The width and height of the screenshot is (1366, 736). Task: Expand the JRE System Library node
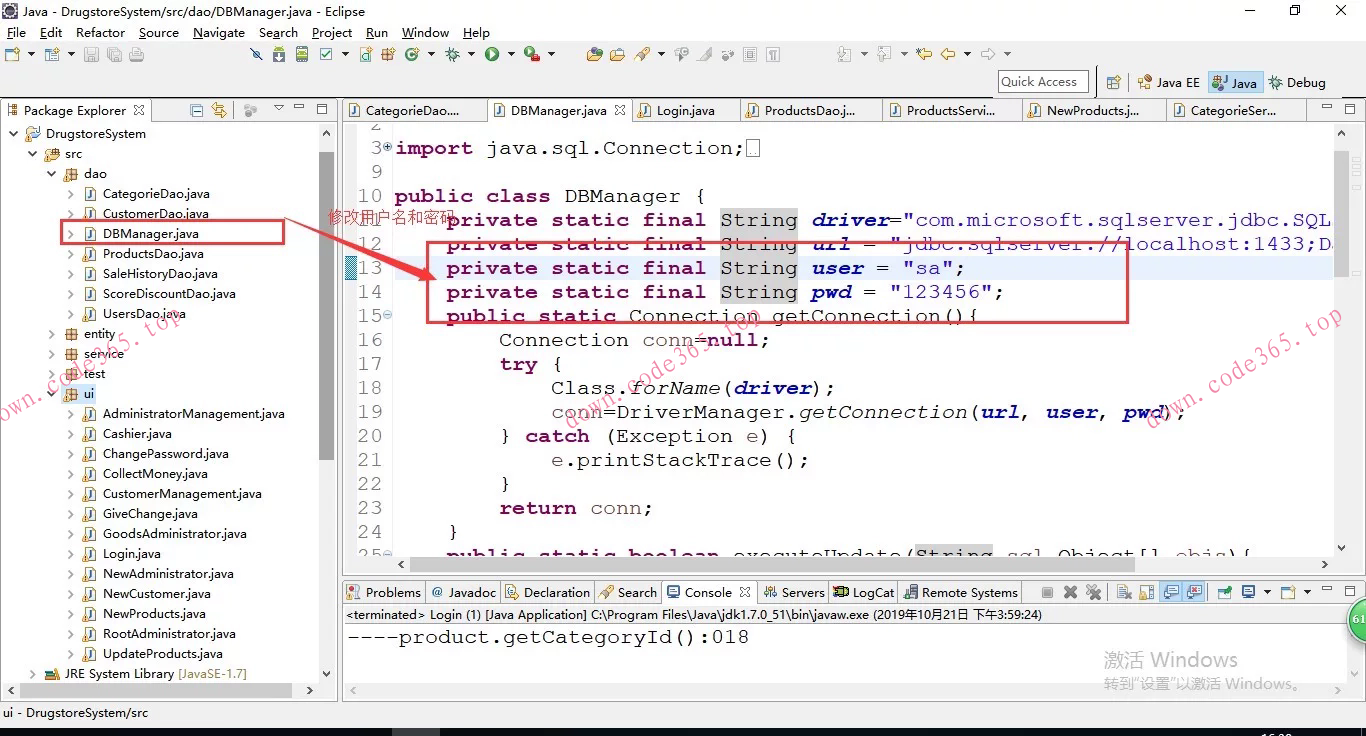coord(33,674)
